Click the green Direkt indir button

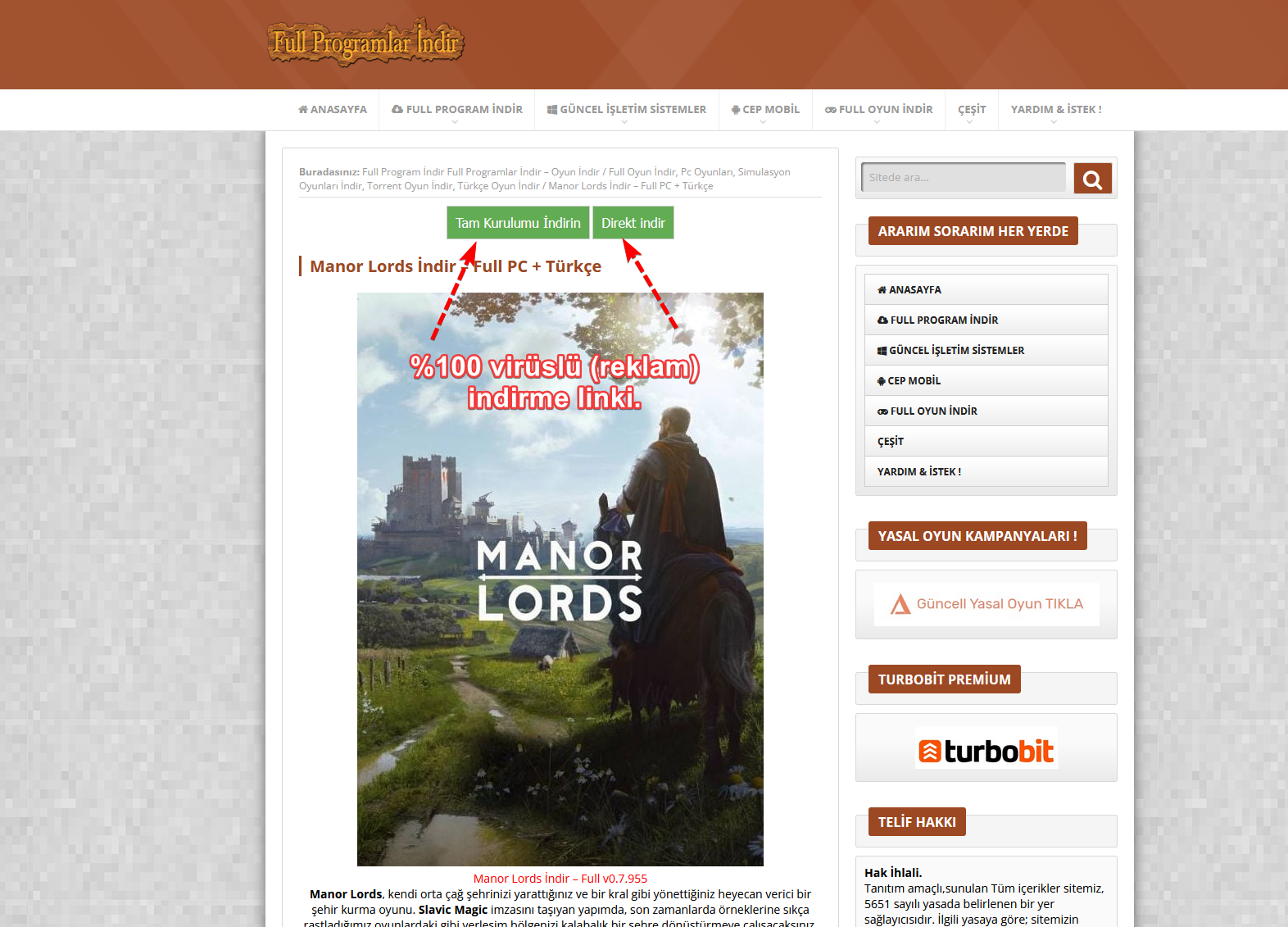point(633,223)
